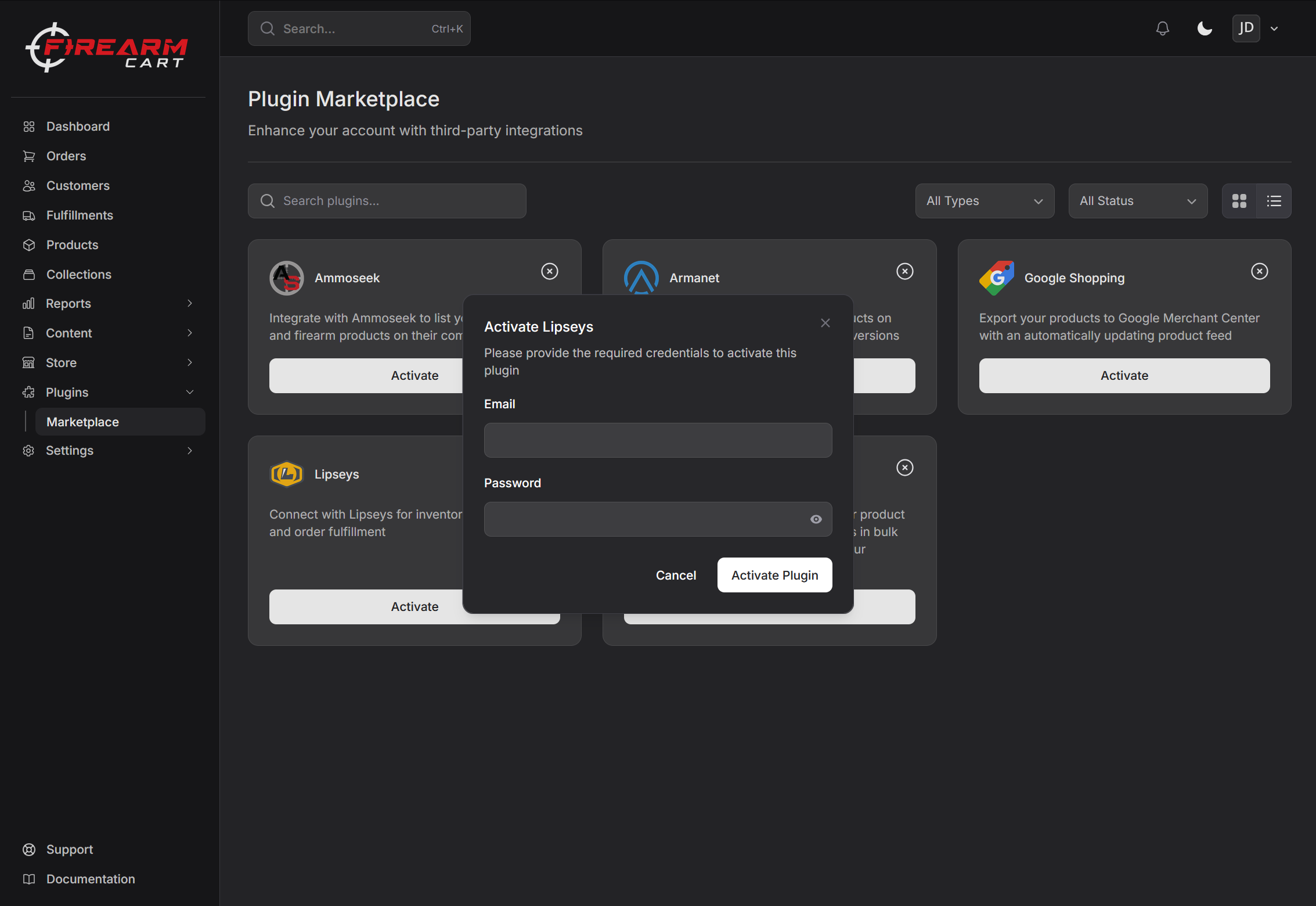This screenshot has height=906, width=1316.
Task: Click the Ammoseek logo
Action: pyautogui.click(x=287, y=278)
